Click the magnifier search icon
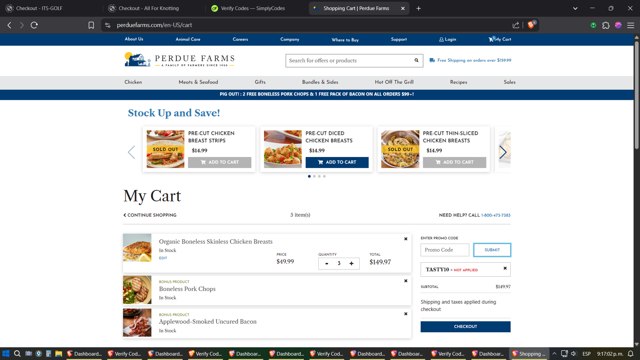Viewport: 640px width, 360px height. pos(416,60)
